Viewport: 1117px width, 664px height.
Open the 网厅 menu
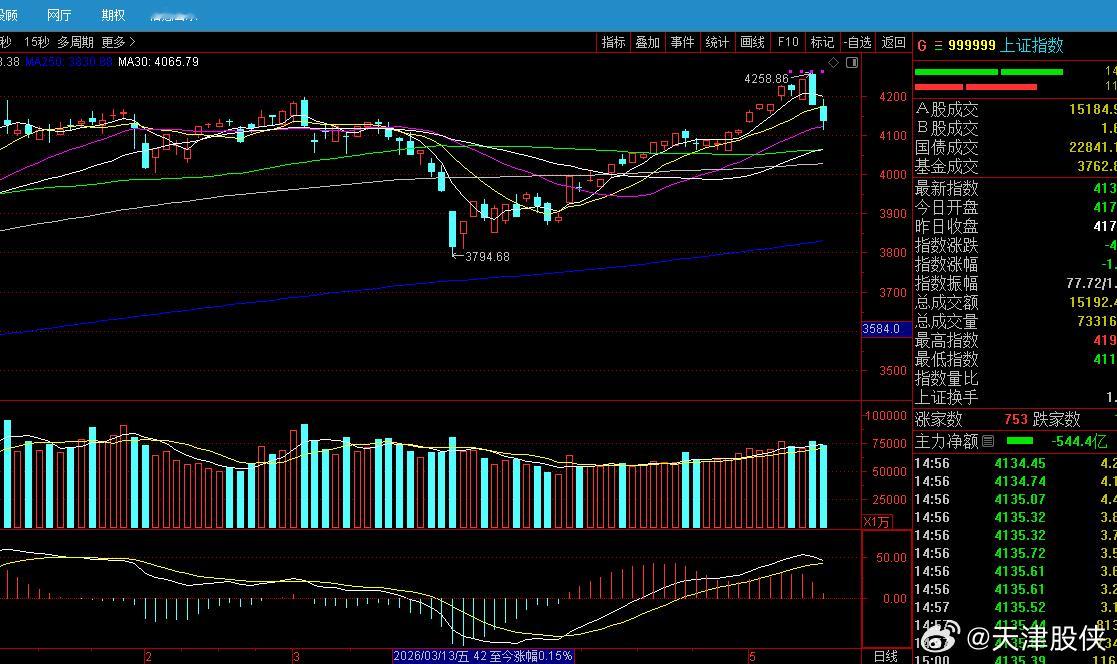click(59, 15)
